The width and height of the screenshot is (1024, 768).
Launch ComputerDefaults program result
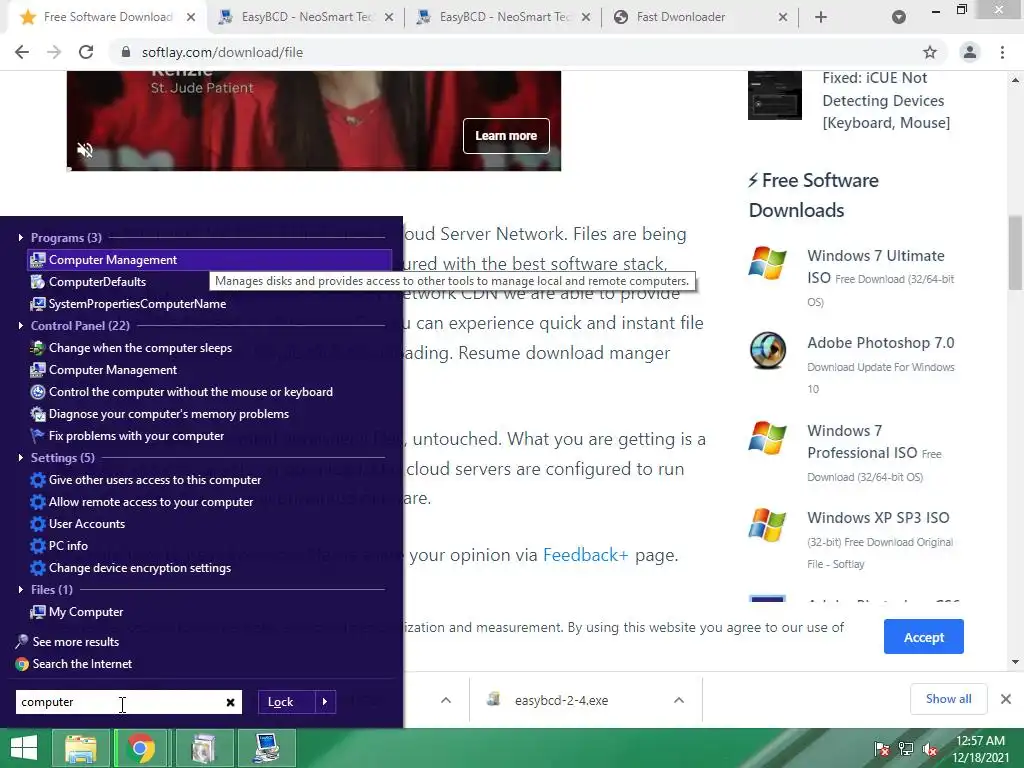click(x=97, y=281)
